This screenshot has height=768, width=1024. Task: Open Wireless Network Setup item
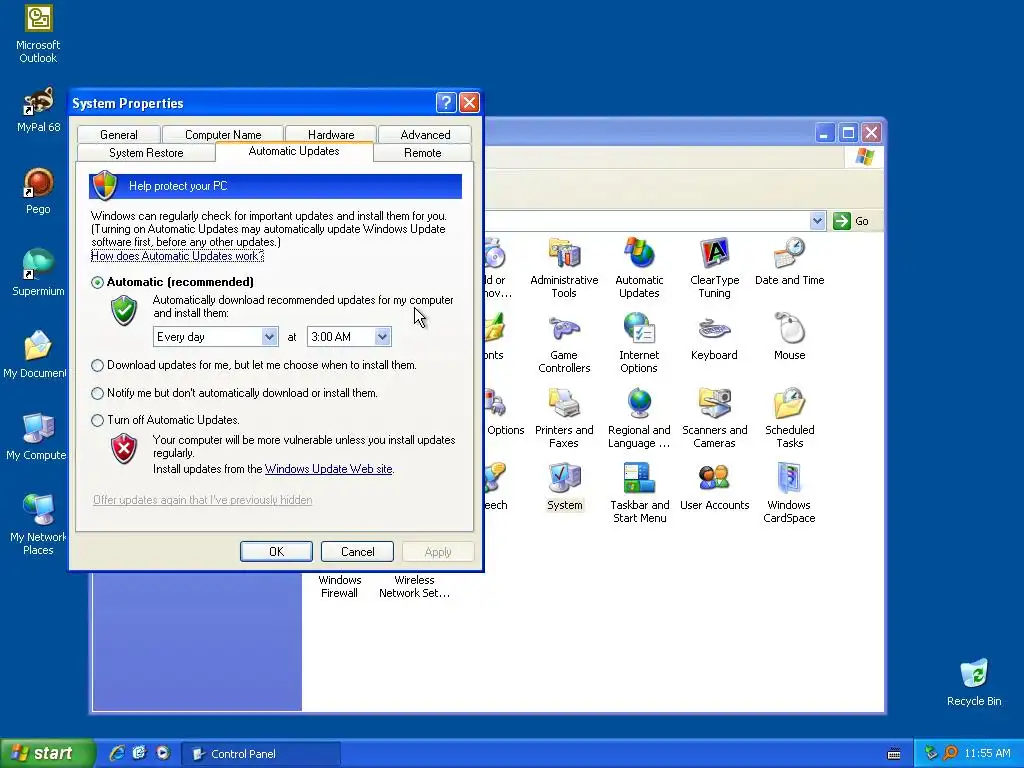[x=414, y=586]
